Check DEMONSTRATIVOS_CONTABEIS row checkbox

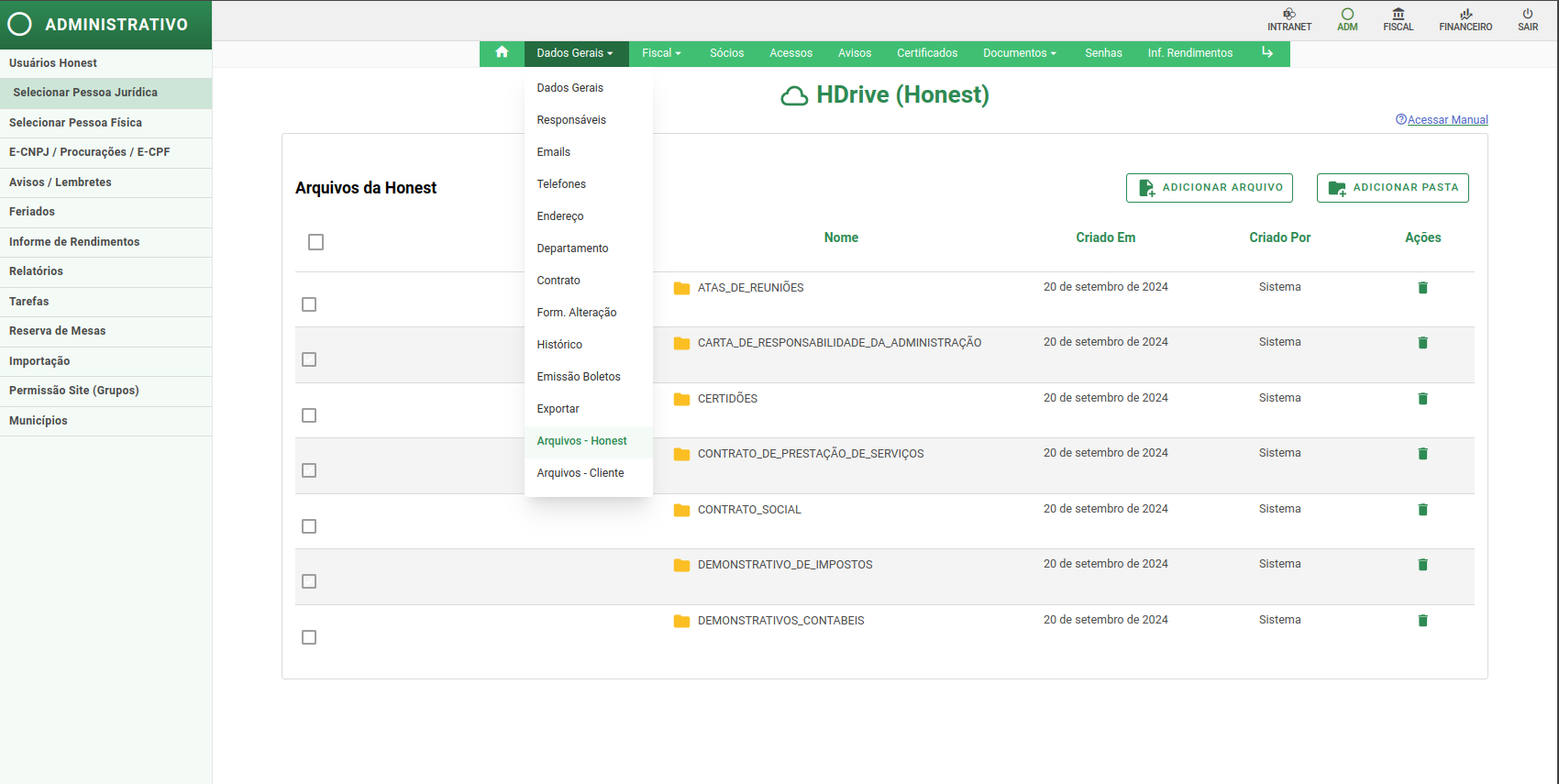tap(309, 637)
